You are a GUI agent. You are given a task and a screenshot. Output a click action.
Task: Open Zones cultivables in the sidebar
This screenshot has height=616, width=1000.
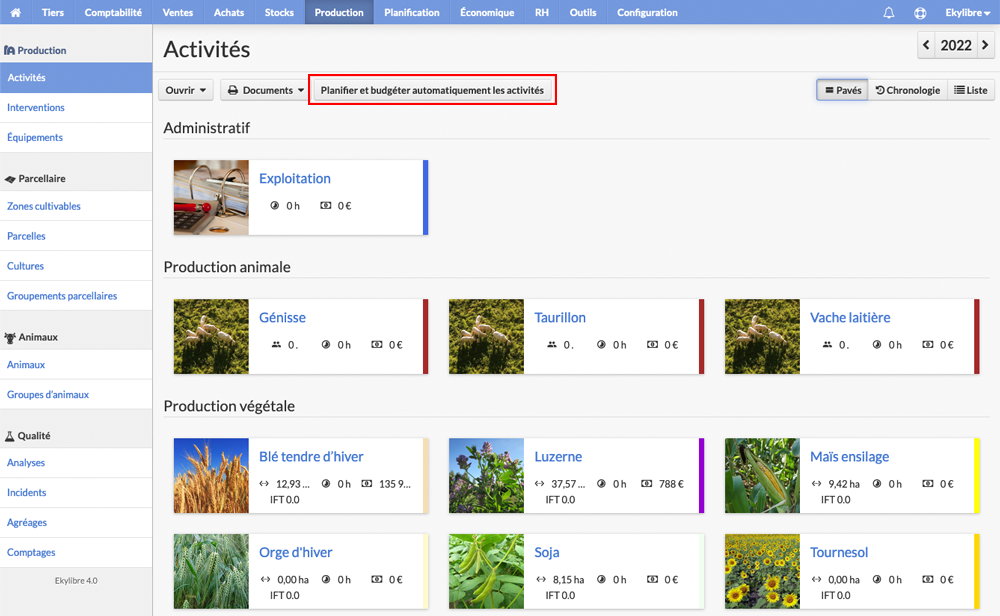pyautogui.click(x=76, y=206)
